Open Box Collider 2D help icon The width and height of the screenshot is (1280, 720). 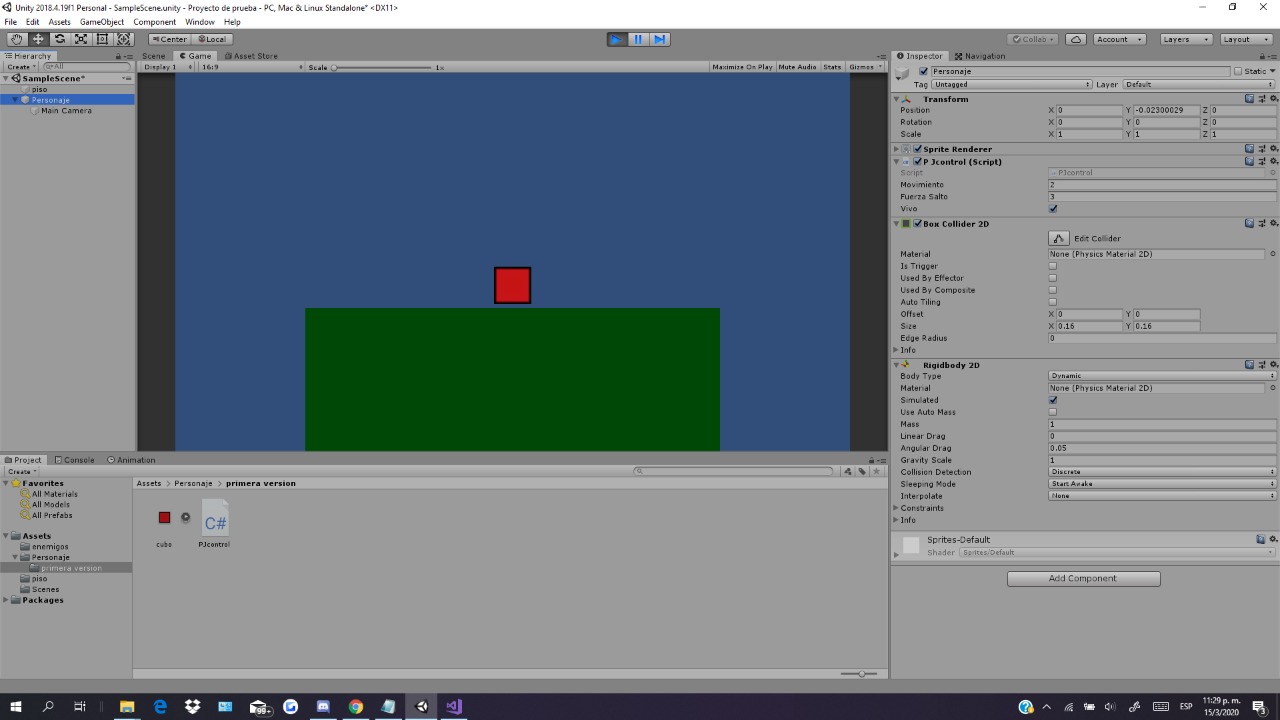[x=1250, y=223]
